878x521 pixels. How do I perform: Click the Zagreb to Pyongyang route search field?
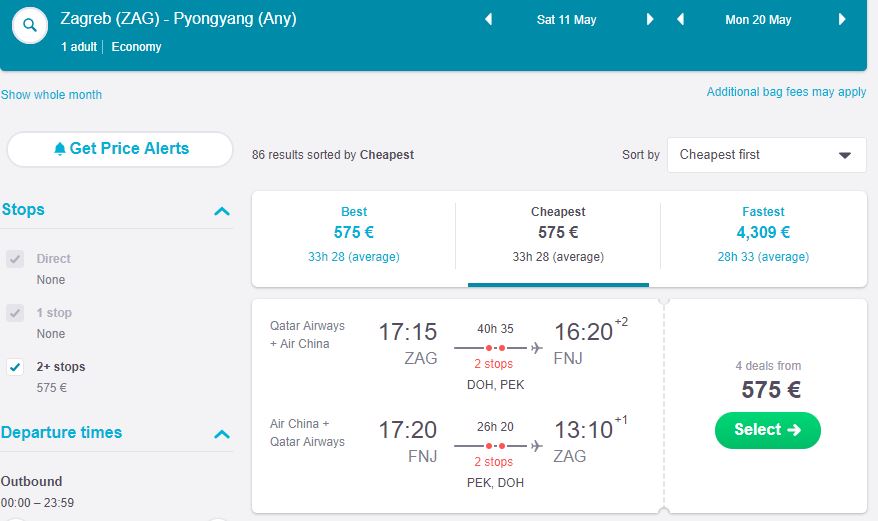pyautogui.click(x=178, y=19)
